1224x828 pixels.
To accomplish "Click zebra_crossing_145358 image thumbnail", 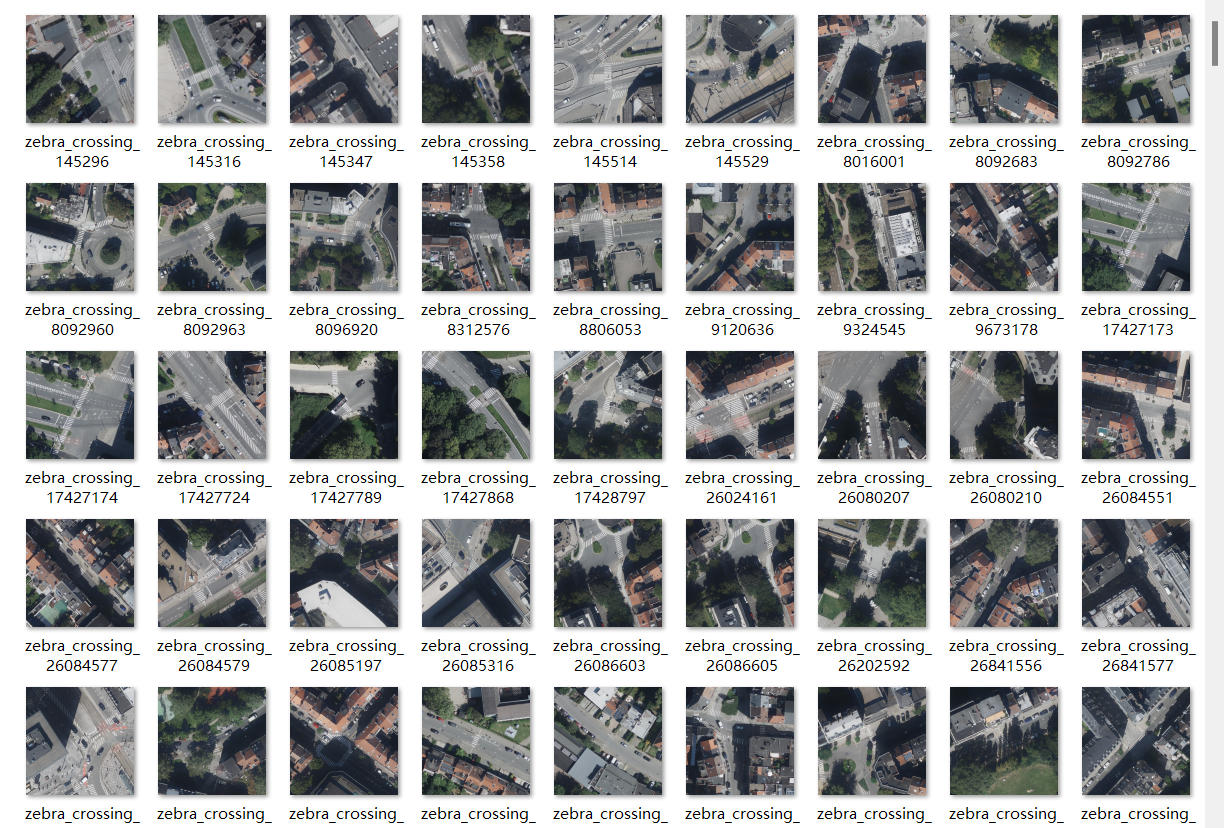I will (x=476, y=69).
